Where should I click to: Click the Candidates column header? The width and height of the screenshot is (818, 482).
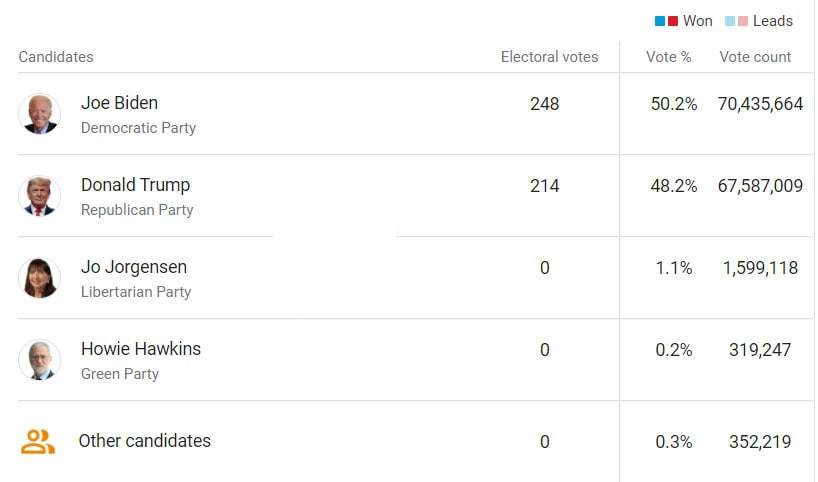[x=56, y=57]
